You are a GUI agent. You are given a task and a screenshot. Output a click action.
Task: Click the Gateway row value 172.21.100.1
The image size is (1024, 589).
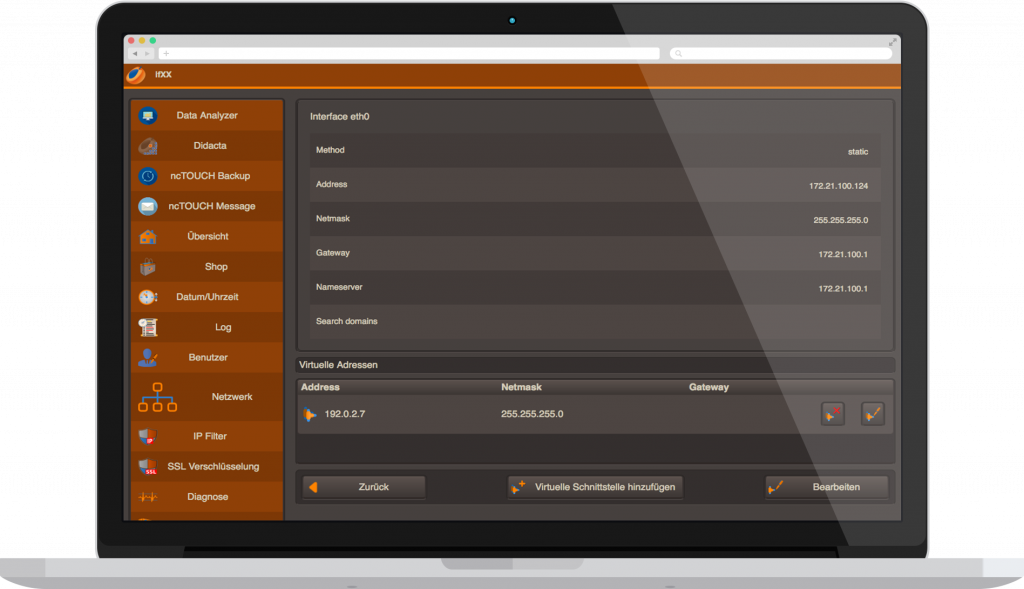pyautogui.click(x=843, y=255)
